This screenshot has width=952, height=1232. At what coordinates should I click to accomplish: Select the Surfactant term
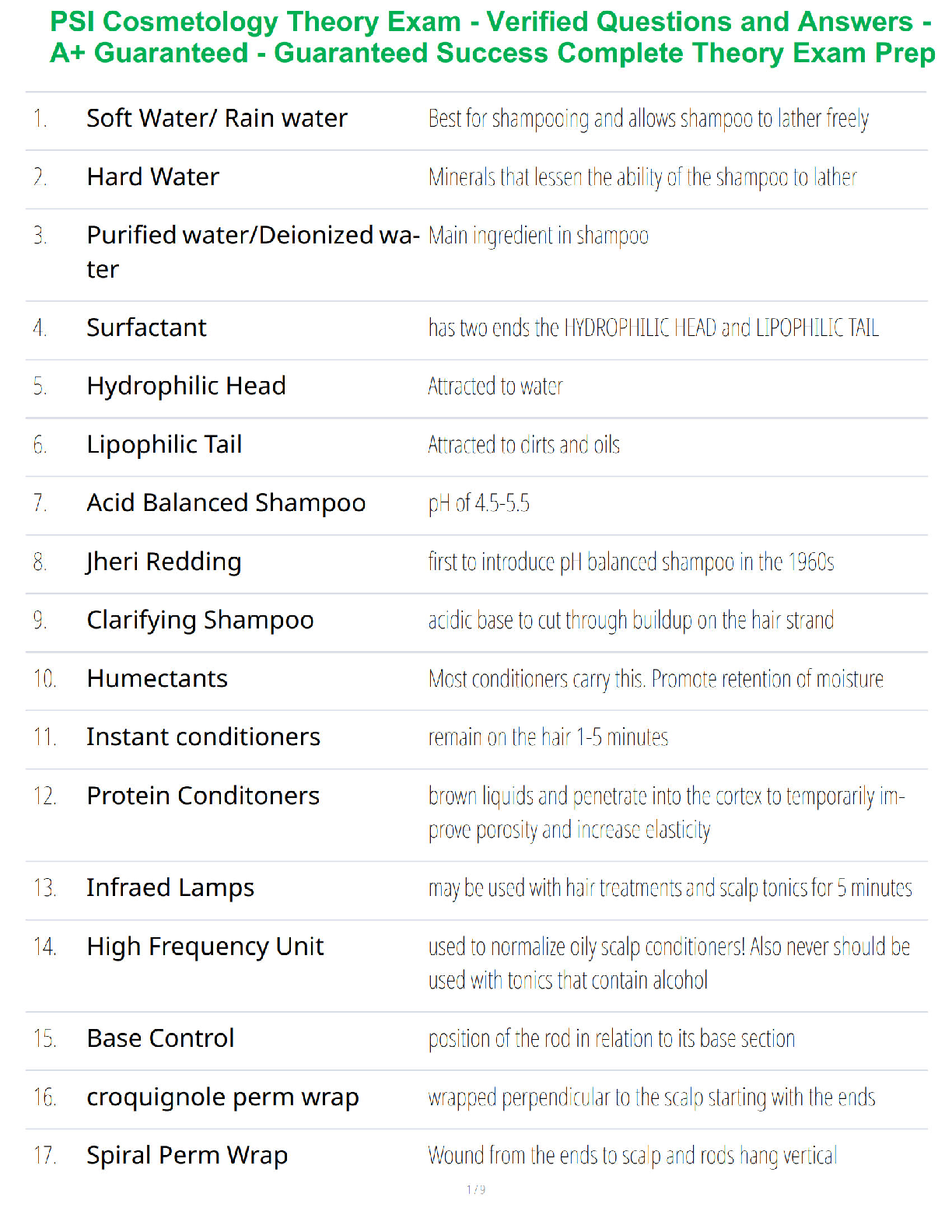click(147, 327)
